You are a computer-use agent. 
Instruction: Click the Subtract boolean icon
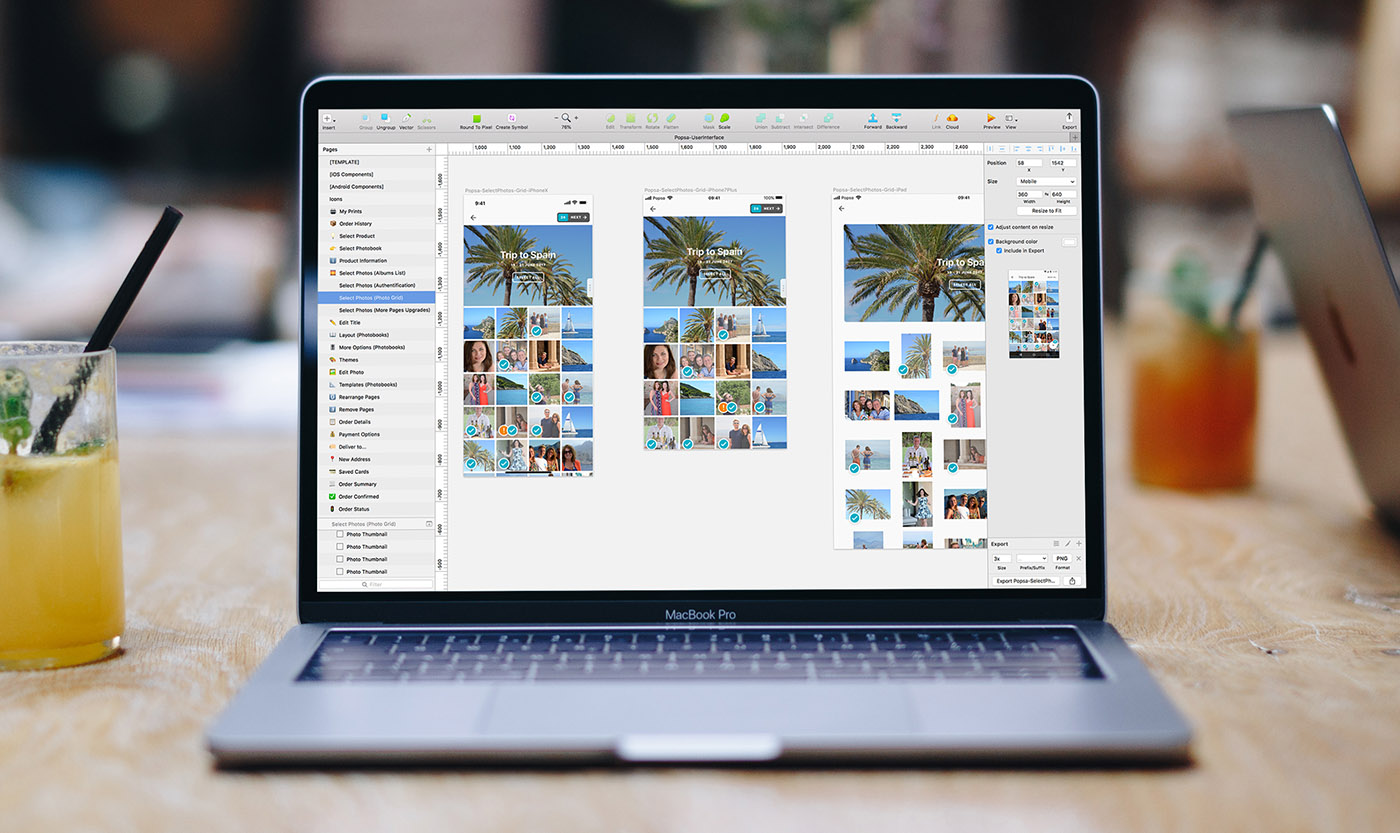[x=780, y=118]
